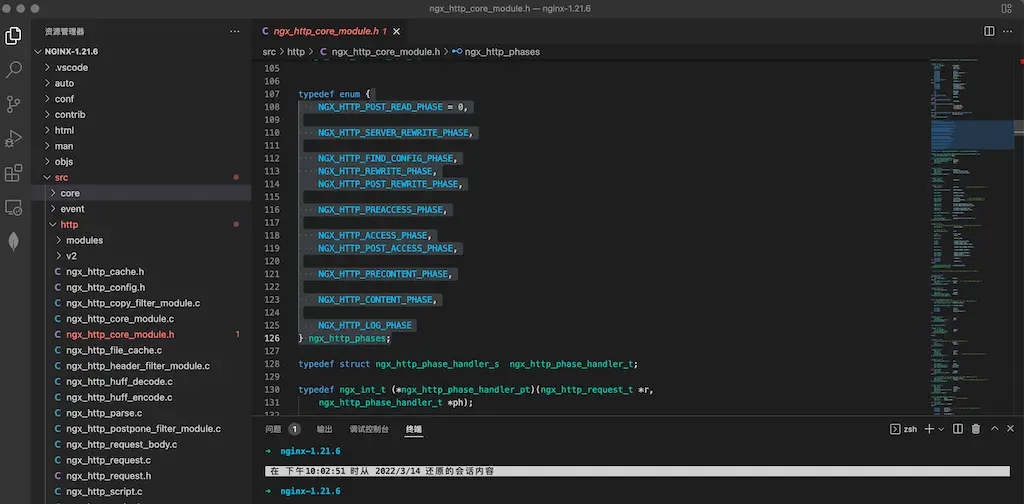Screen dimensions: 1024x504
Task: Split the terminal pane
Action: [957, 429]
